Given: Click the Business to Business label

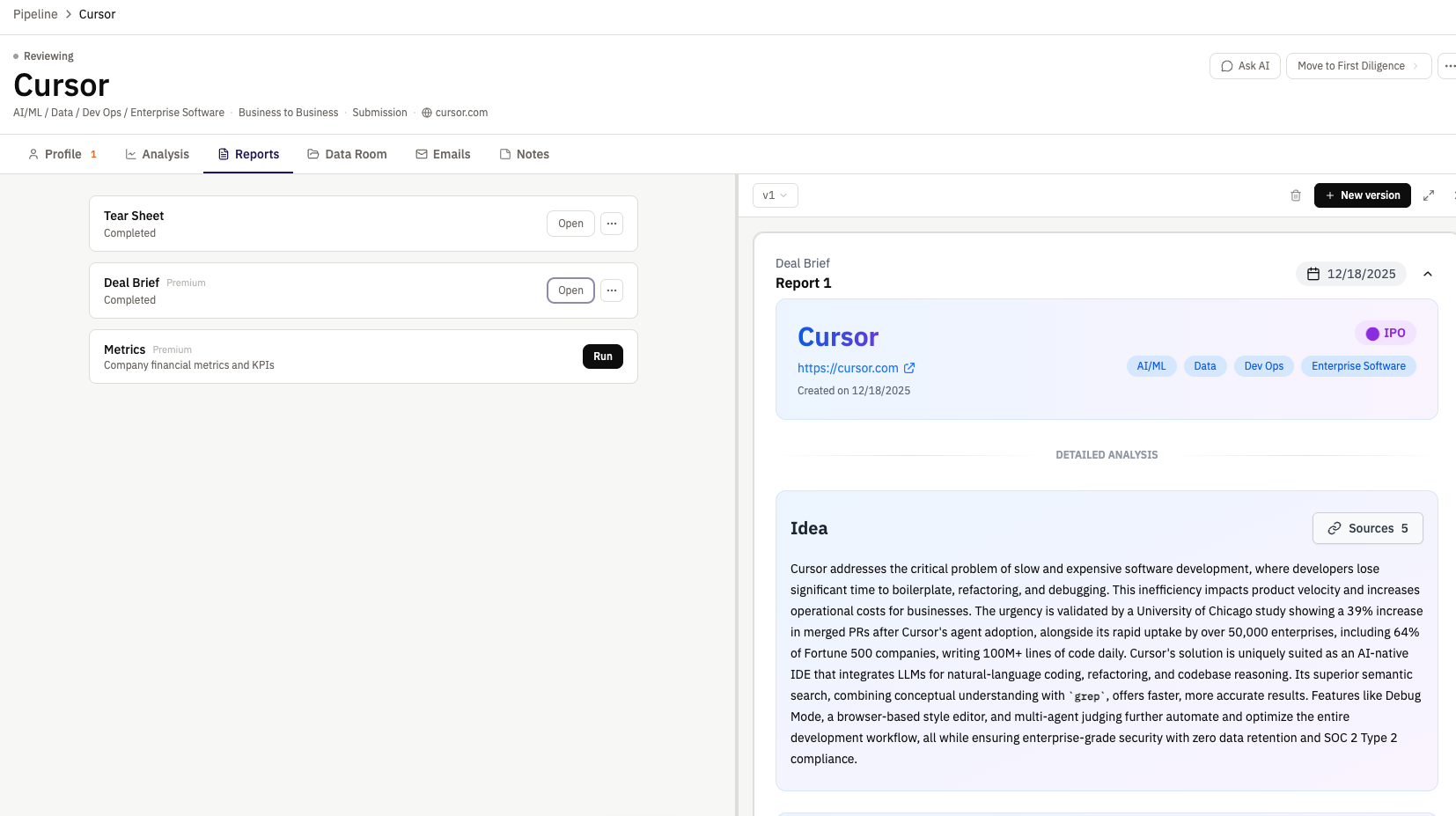Looking at the screenshot, I should click(288, 113).
